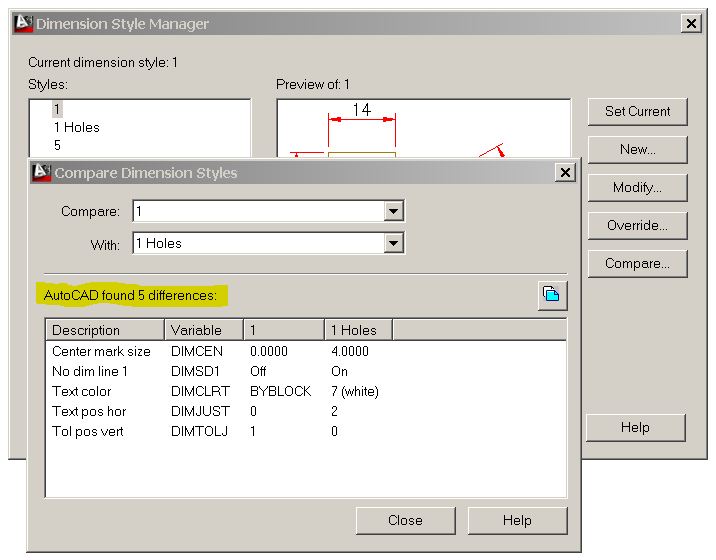Click the Variable column header
The image size is (716, 560).
(x=204, y=330)
